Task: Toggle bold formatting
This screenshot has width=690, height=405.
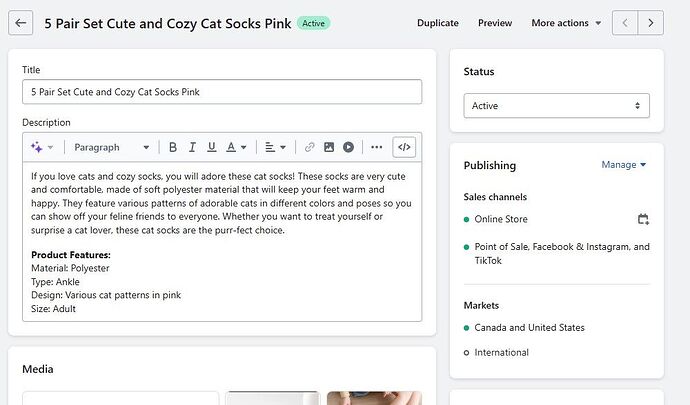Action: (x=173, y=147)
